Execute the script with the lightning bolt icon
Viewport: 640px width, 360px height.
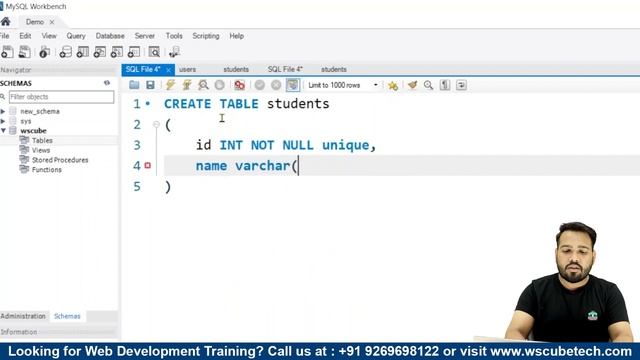pos(170,85)
